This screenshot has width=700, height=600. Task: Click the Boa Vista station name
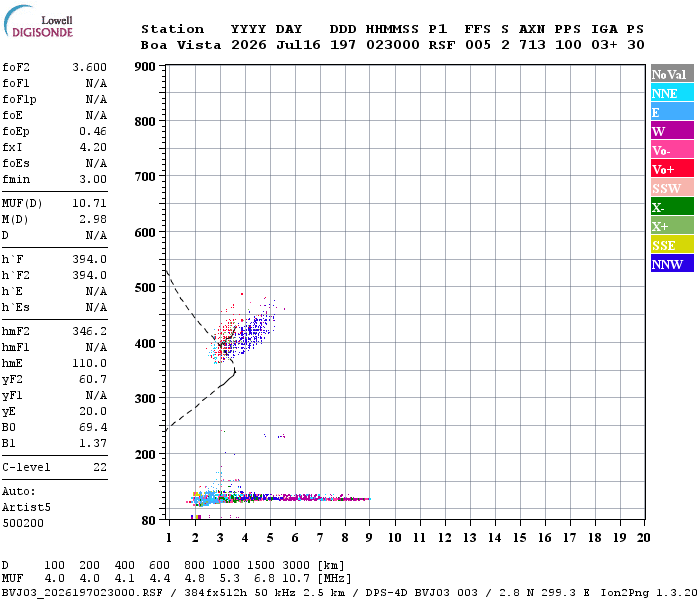point(181,45)
